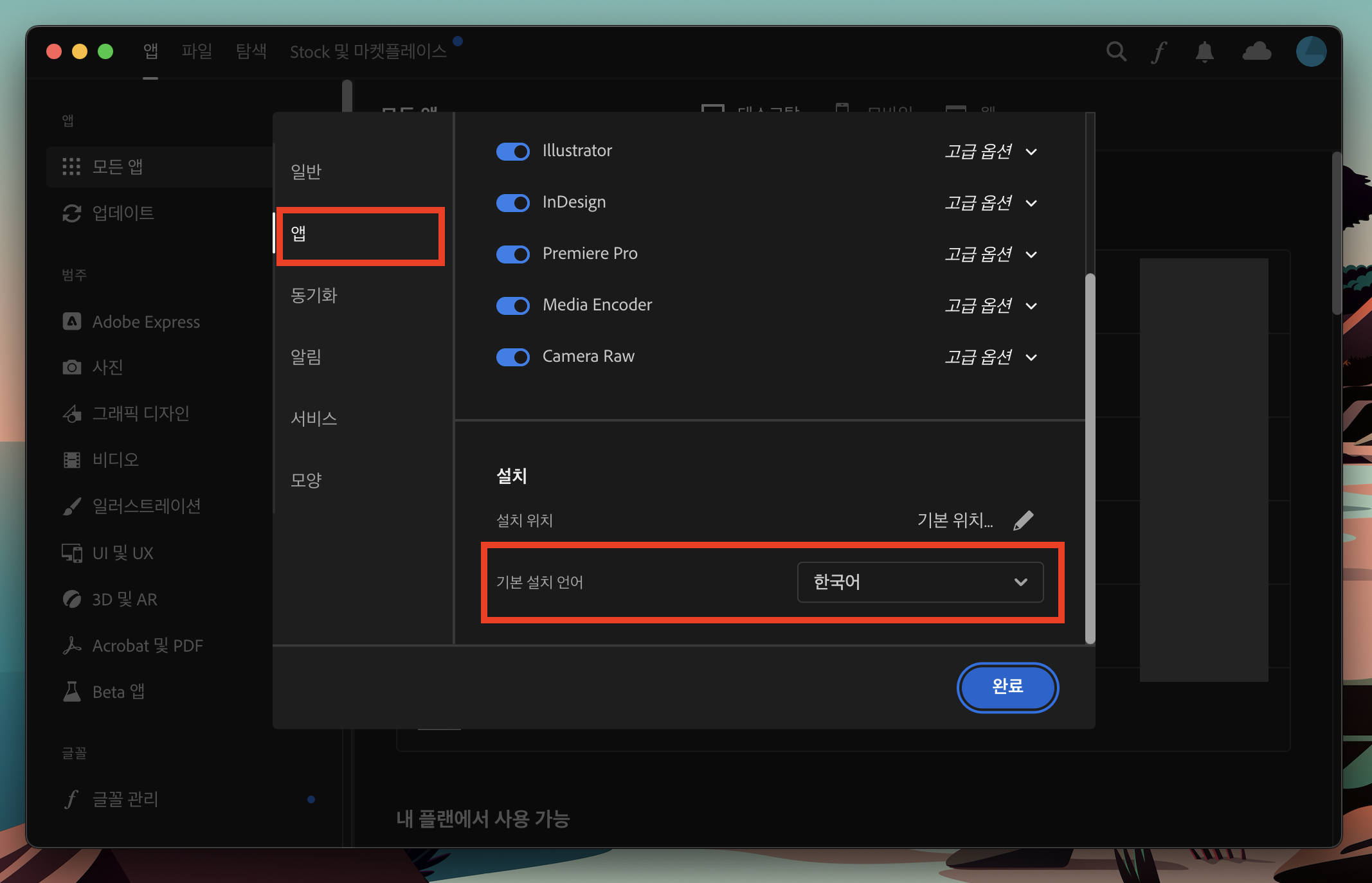Toggle the Camera Raw switch
This screenshot has width=1372, height=883.
(512, 357)
